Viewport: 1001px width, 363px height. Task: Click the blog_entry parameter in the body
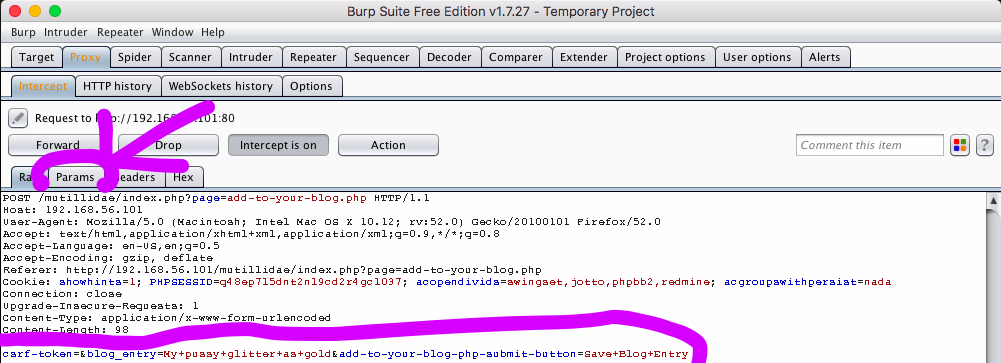point(122,354)
